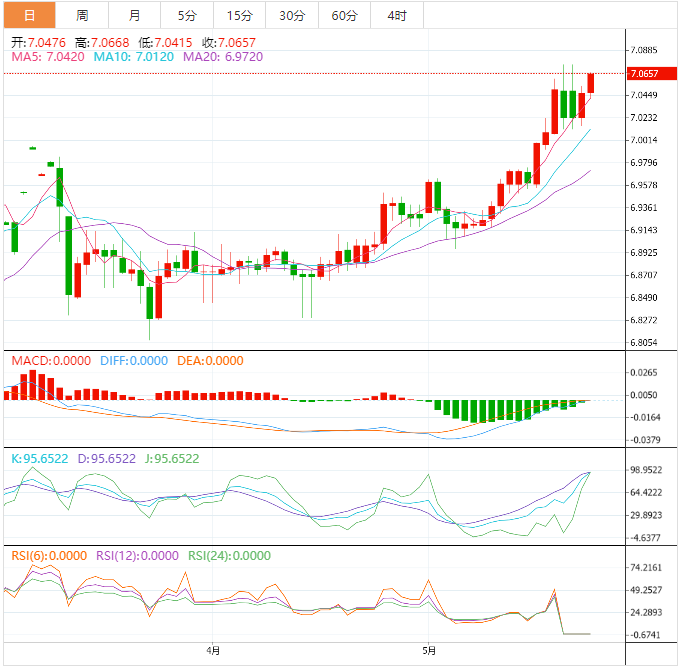Click the MA20: 6.9720 legend label
The image size is (678, 670).
pyautogui.click(x=223, y=57)
